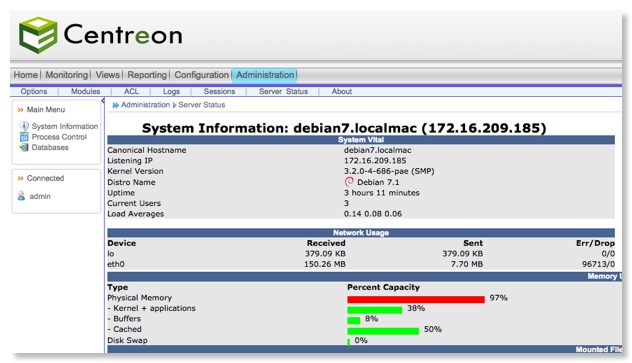This screenshot has width=632, height=363.
Task: Click the Err/Drop column header
Action: (595, 243)
